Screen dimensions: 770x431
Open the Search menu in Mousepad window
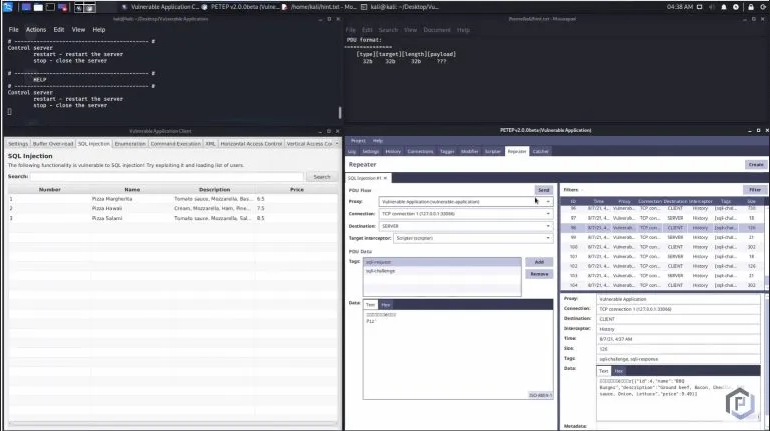click(388, 30)
